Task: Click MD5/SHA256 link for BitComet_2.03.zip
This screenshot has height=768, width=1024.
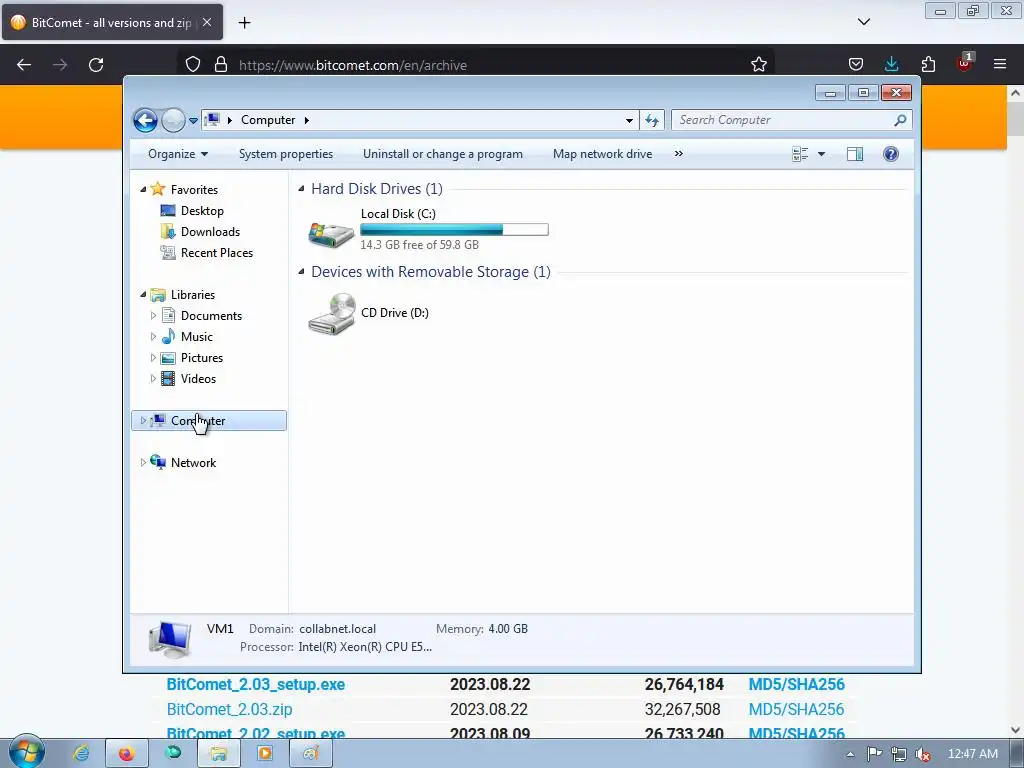Action: [x=796, y=709]
